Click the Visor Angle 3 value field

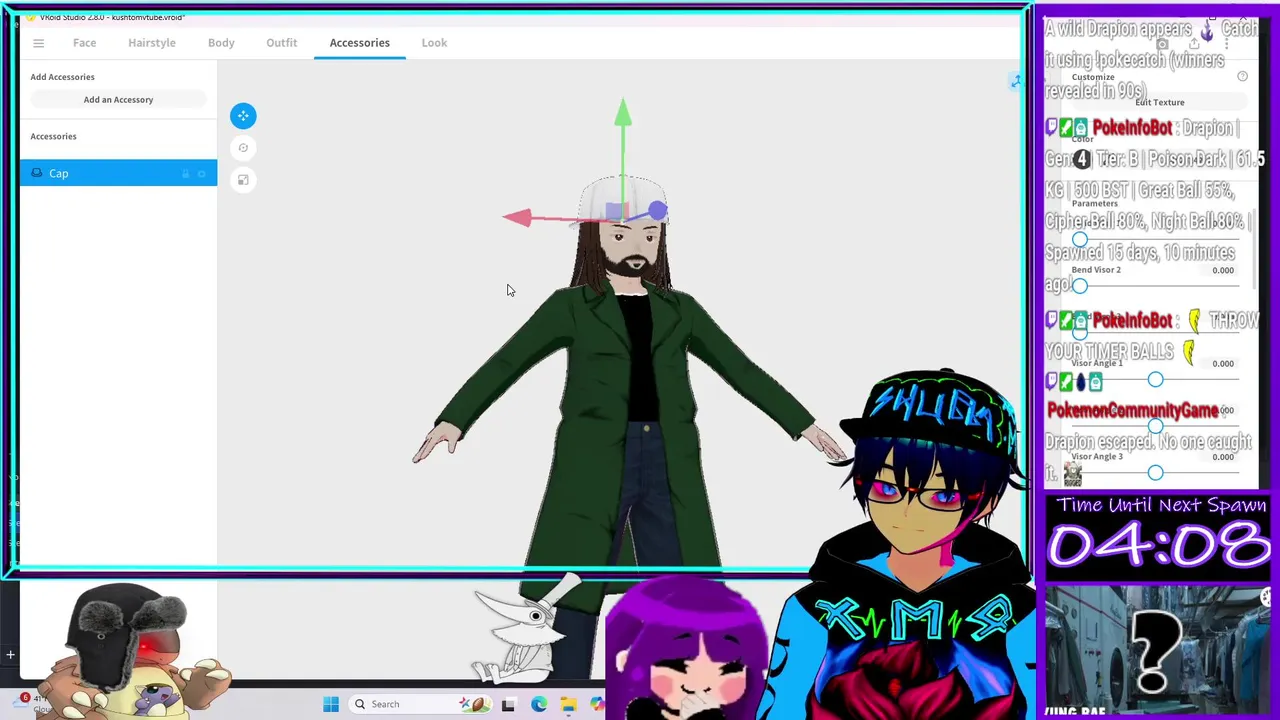pyautogui.click(x=1222, y=457)
